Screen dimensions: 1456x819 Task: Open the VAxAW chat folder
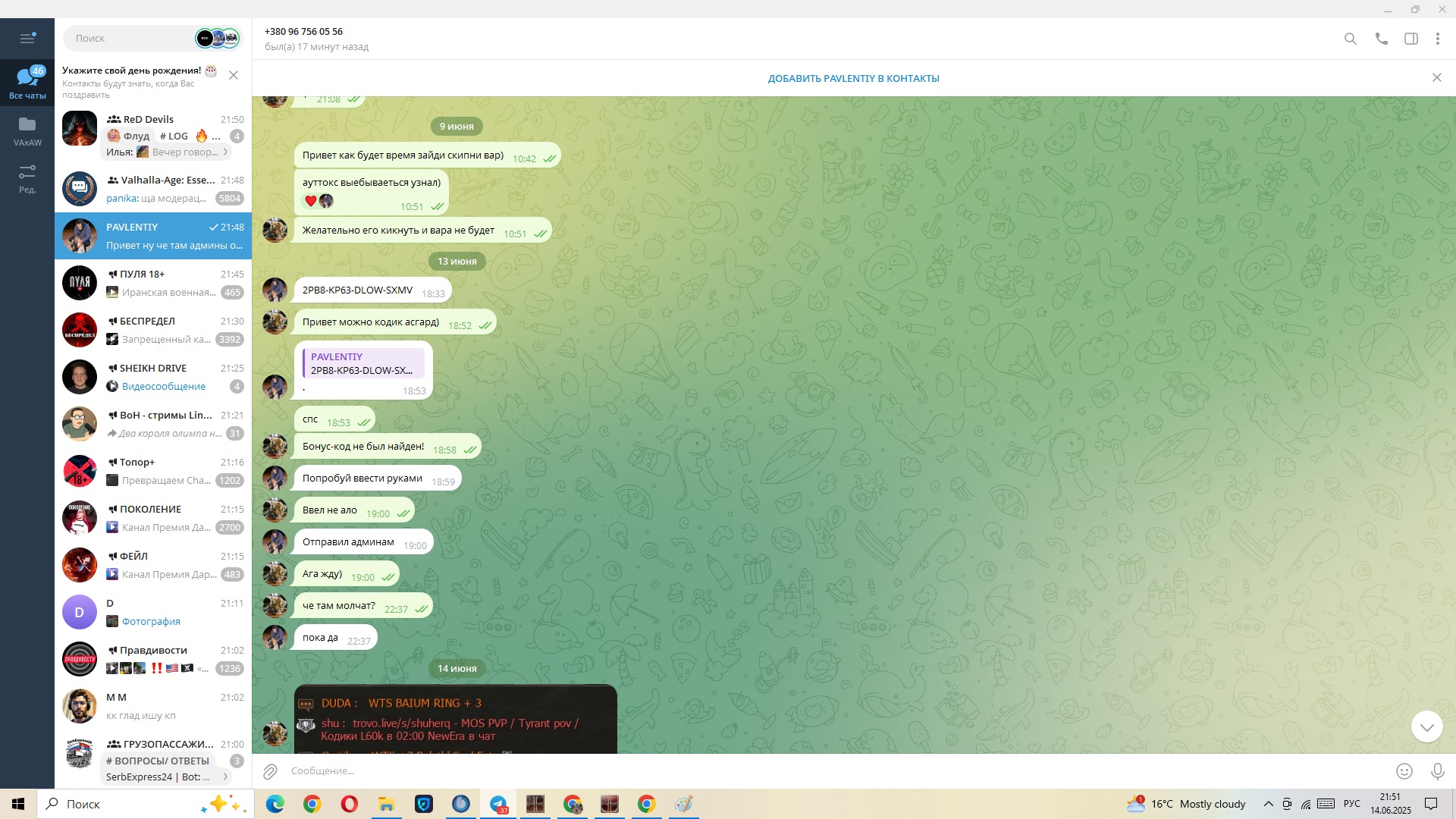[27, 130]
